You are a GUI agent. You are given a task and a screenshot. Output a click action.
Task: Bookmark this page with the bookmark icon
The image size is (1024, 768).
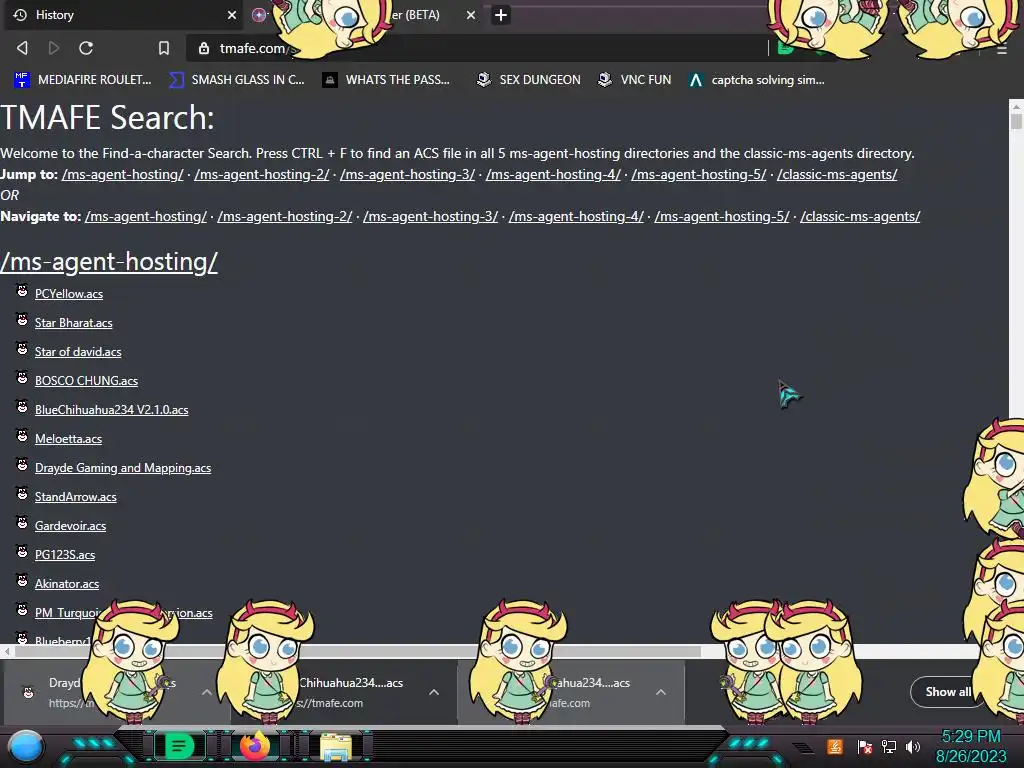tap(164, 48)
